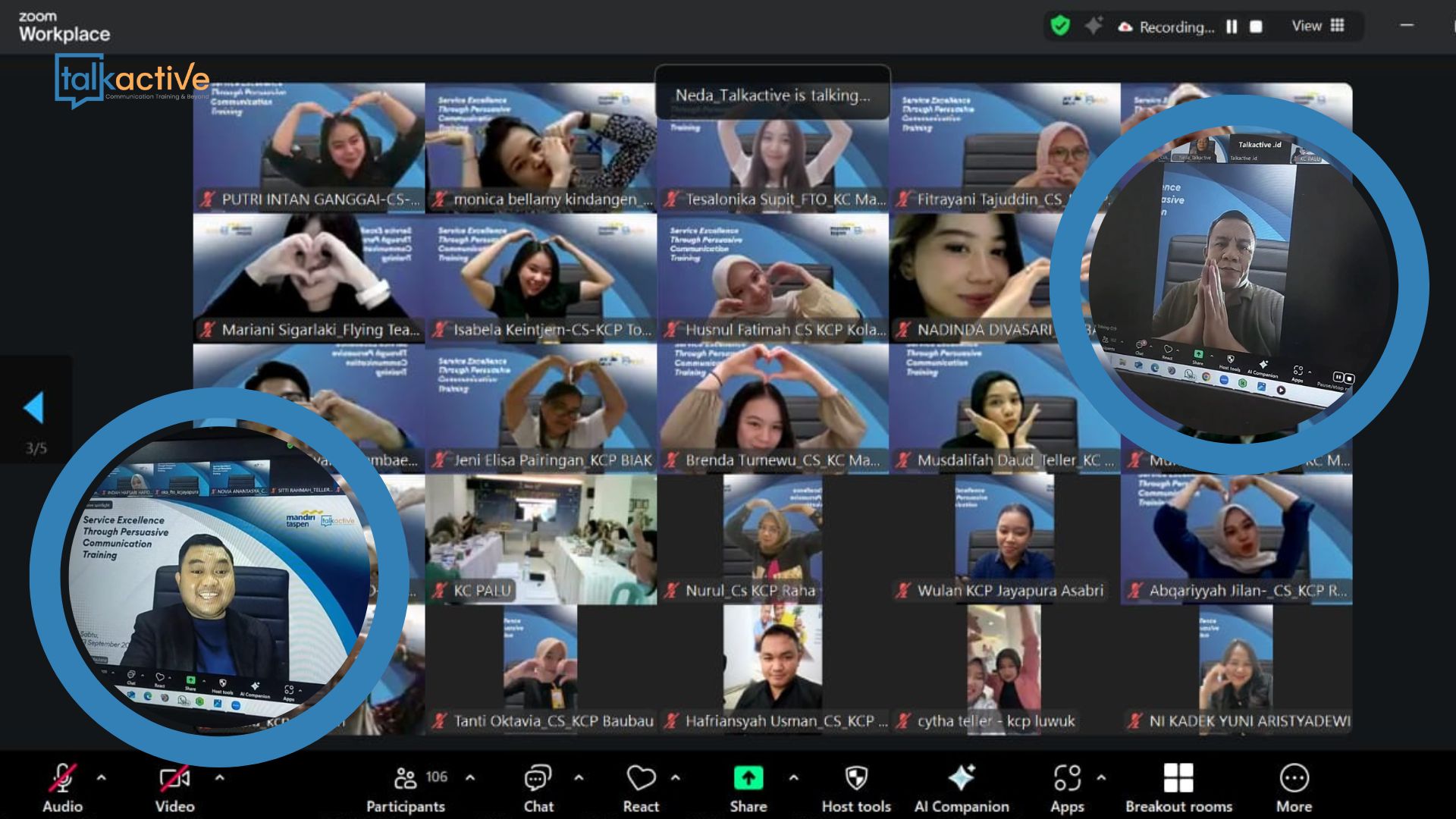Screen dimensions: 1456x819
Task: Expand the chevron next to Participants
Action: [x=470, y=778]
